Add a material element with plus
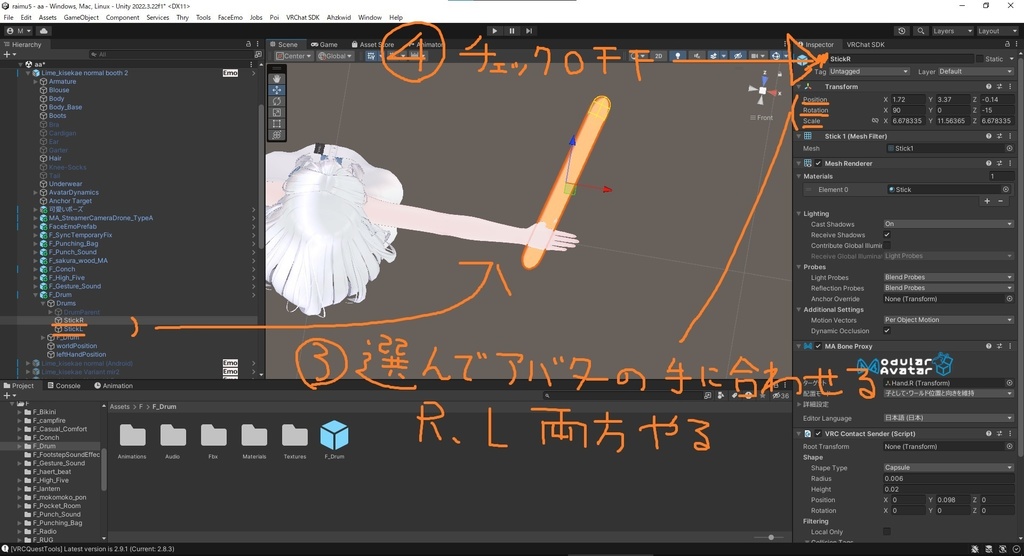 tap(987, 201)
